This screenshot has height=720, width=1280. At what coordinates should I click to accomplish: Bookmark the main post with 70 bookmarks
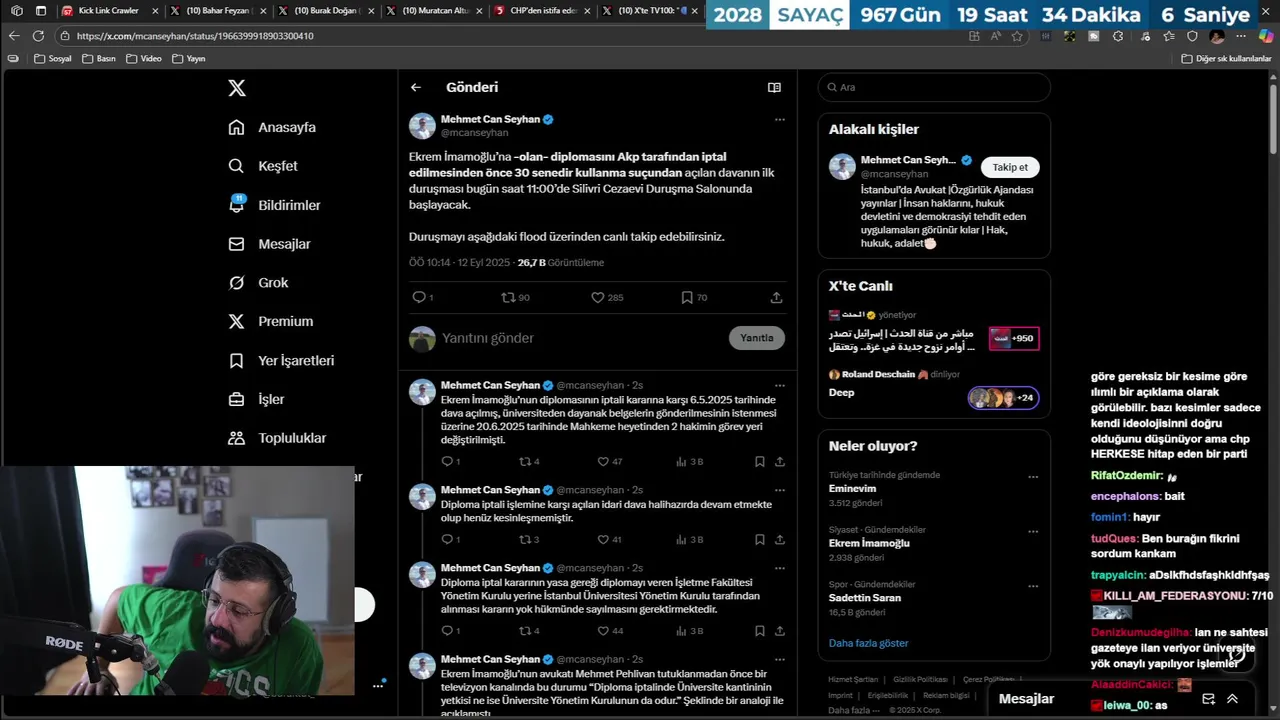coord(694,297)
